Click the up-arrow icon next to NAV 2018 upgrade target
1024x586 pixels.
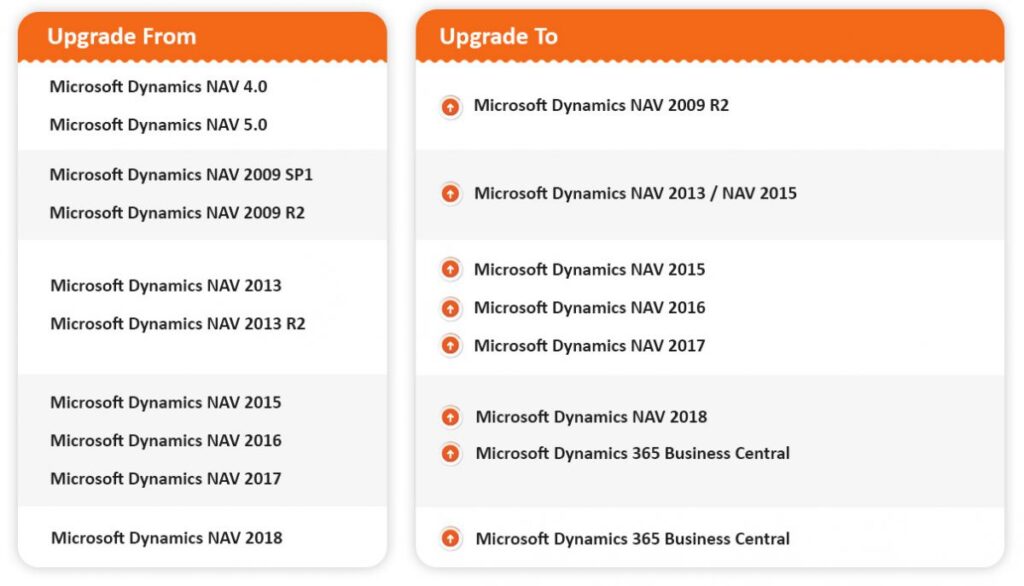click(x=450, y=417)
